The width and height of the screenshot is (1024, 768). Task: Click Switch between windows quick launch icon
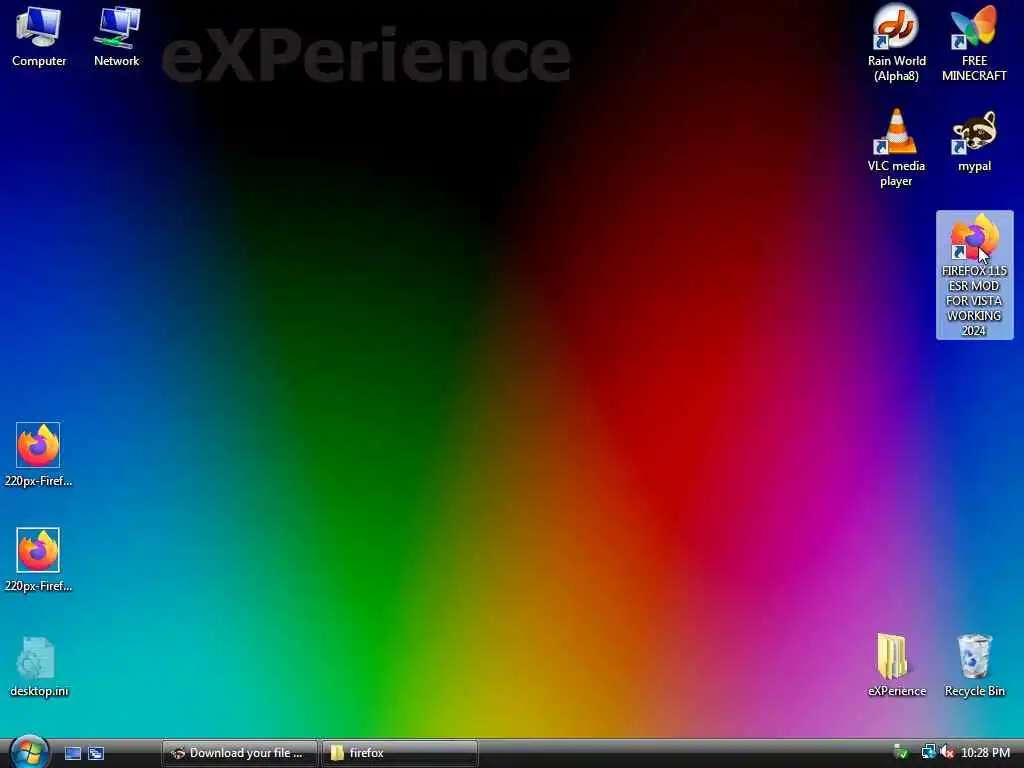point(96,753)
